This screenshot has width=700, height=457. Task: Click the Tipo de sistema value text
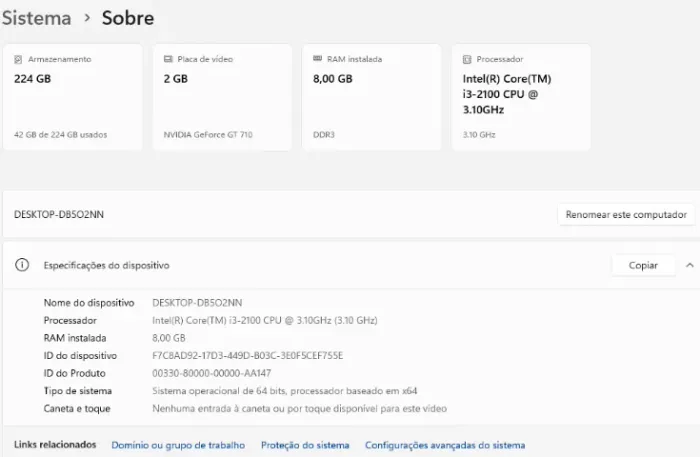click(x=284, y=391)
